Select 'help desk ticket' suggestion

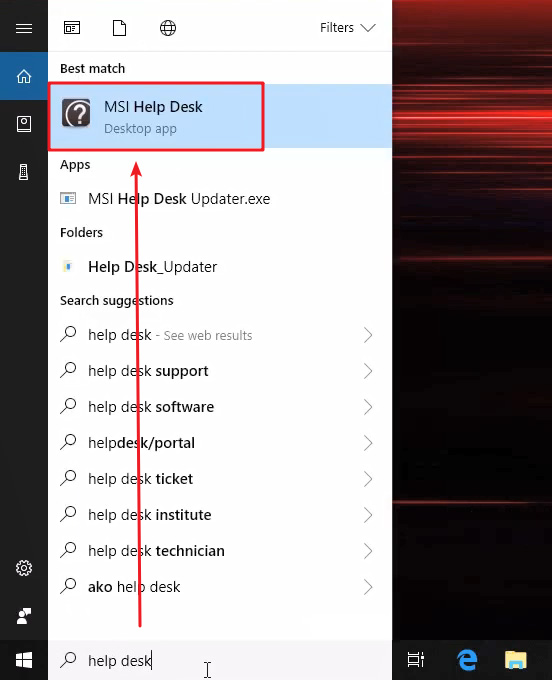[220, 479]
